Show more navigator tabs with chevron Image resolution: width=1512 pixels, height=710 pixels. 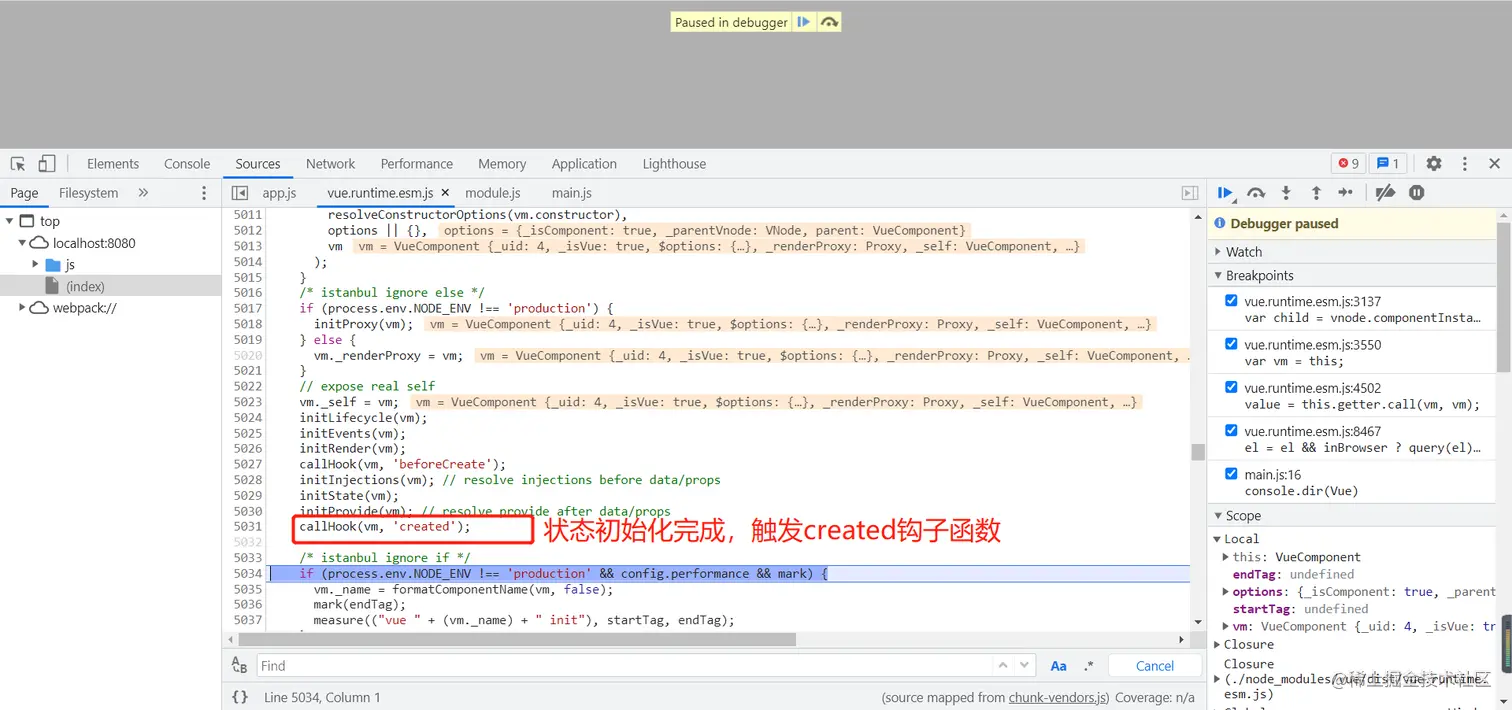tap(143, 193)
